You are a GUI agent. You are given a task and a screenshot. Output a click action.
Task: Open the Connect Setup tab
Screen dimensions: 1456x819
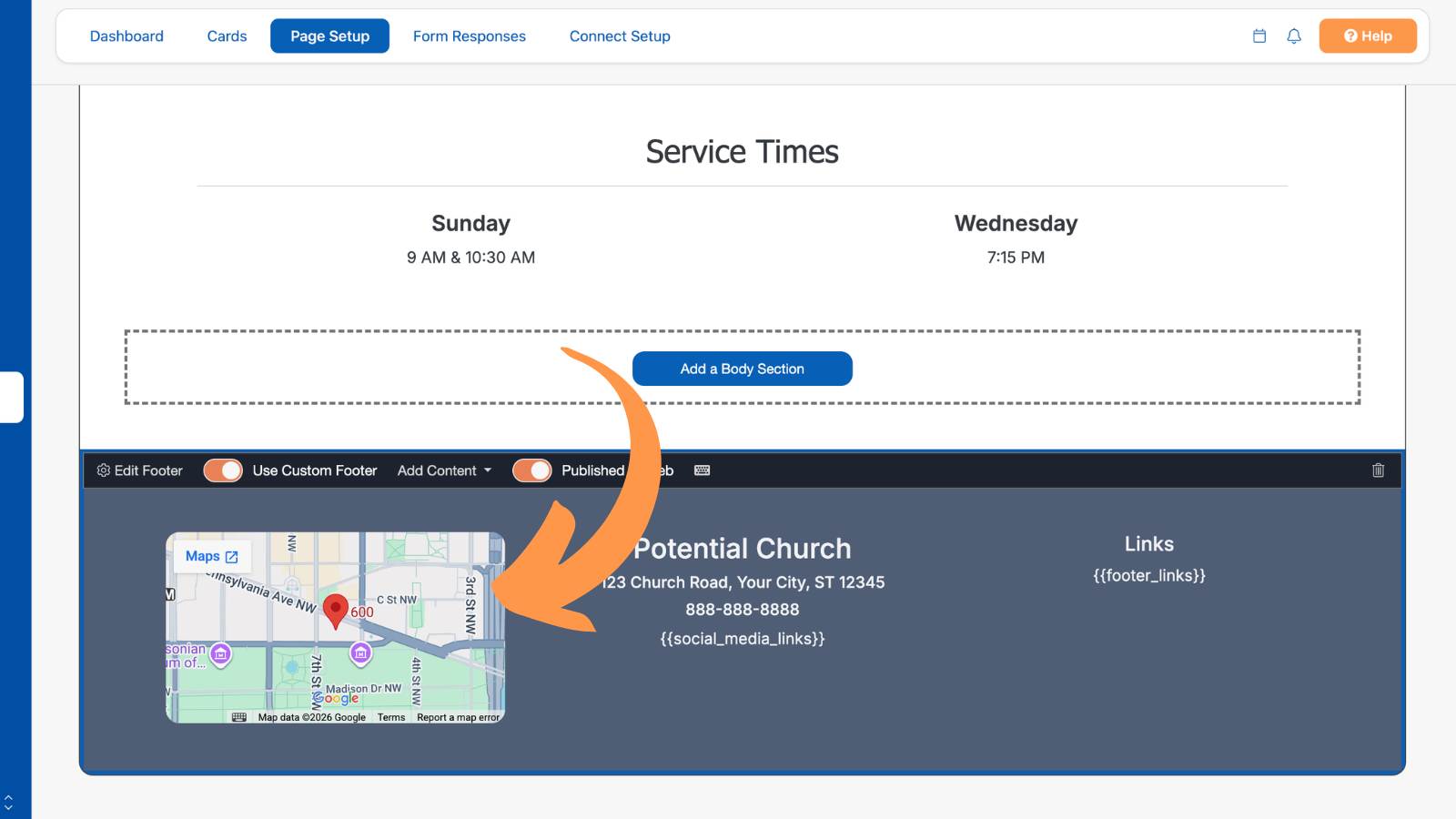click(620, 36)
